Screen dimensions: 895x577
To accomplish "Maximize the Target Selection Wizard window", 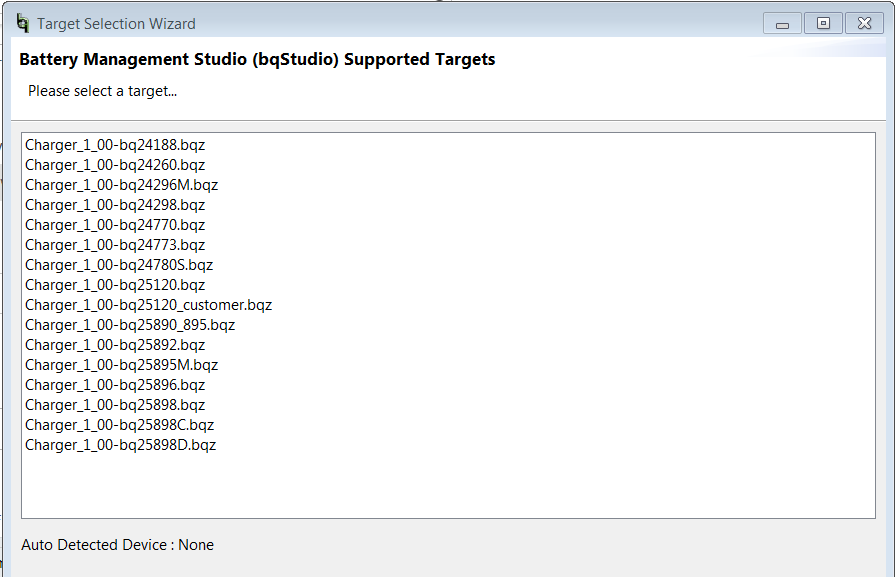I will coord(823,23).
